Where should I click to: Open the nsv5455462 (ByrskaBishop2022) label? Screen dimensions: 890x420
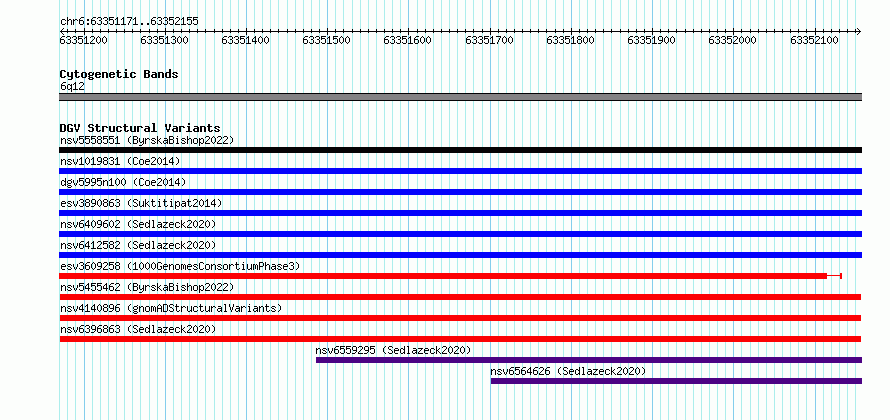coord(147,287)
